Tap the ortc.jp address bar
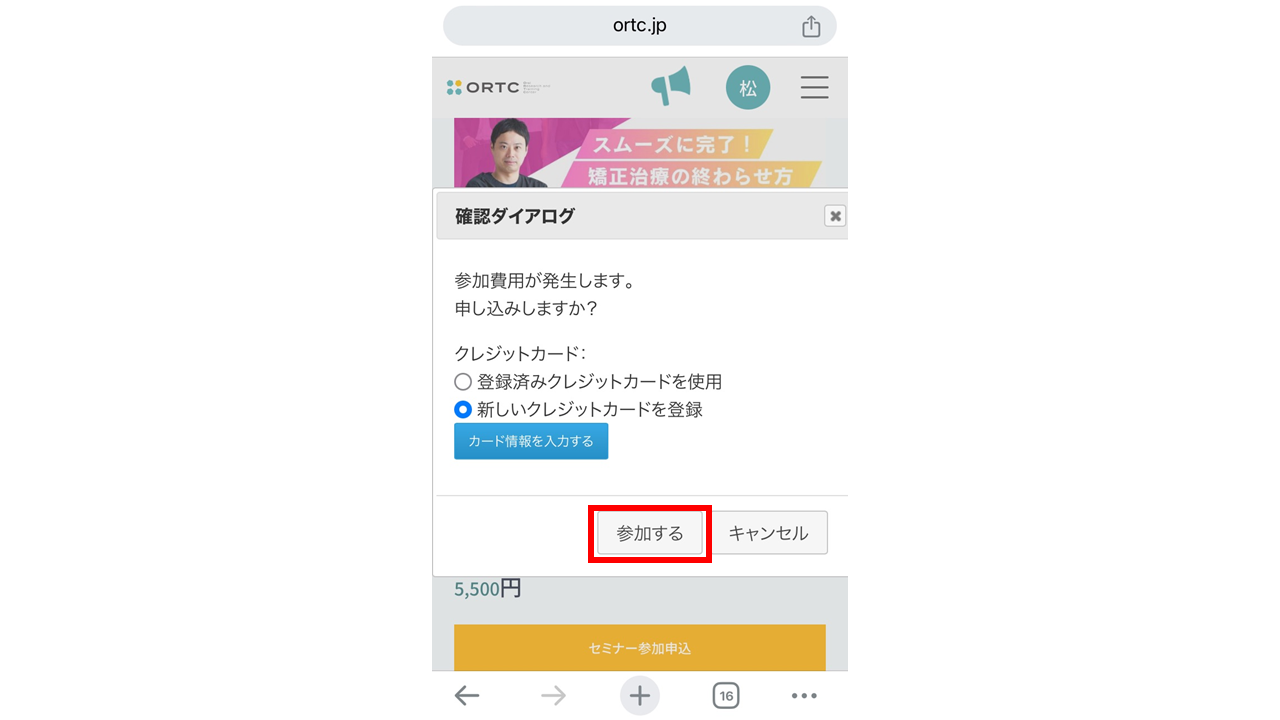This screenshot has width=1280, height=720. pyautogui.click(x=640, y=26)
